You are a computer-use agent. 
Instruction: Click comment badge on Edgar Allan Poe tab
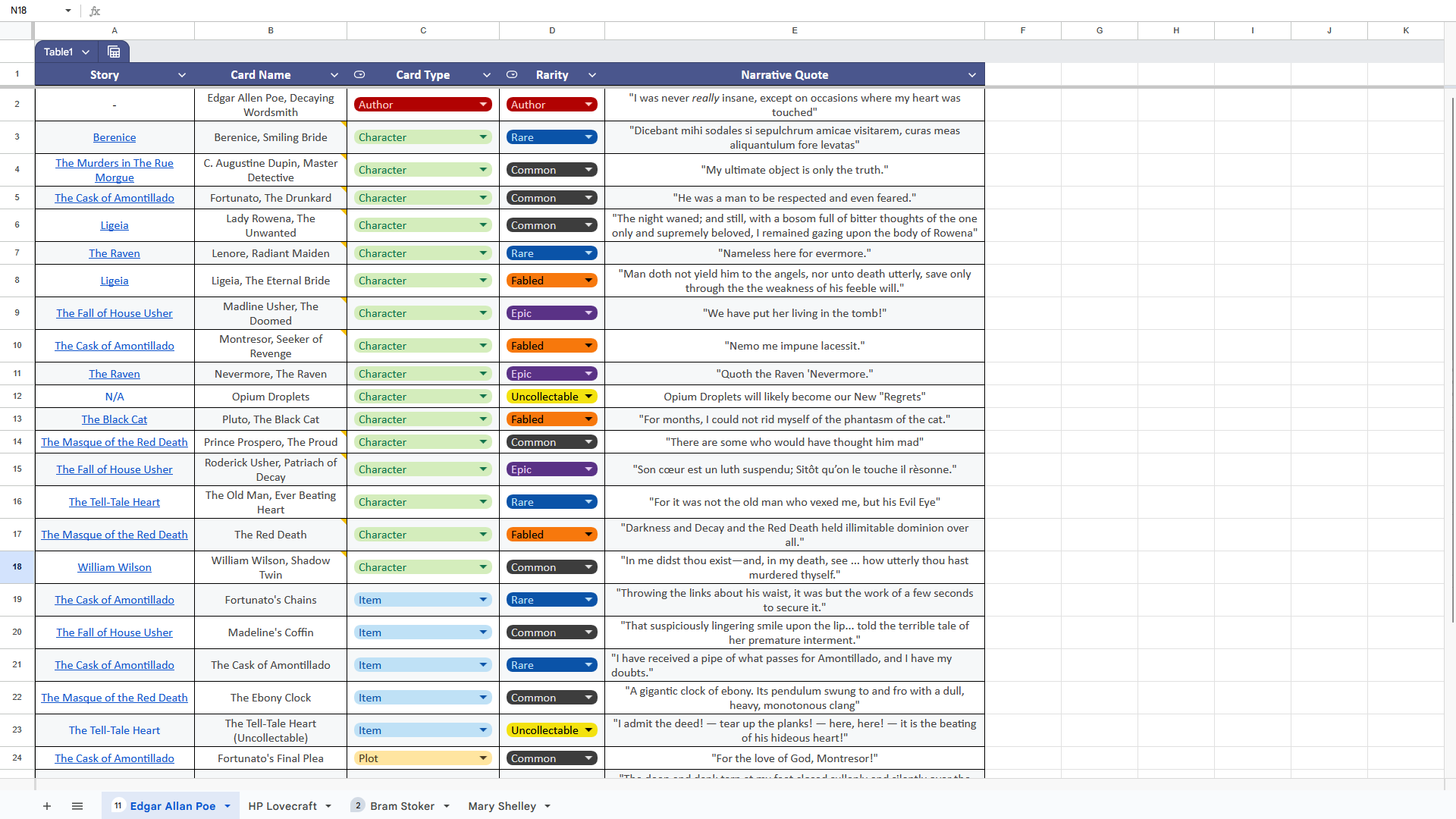[118, 805]
